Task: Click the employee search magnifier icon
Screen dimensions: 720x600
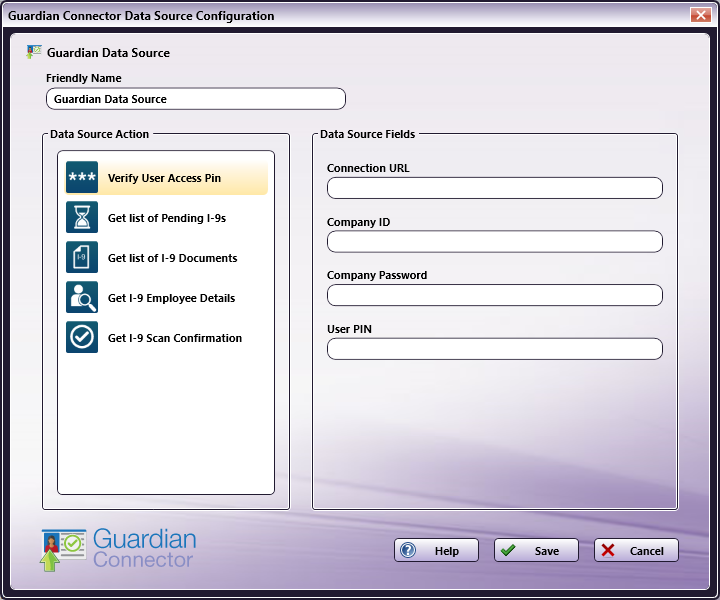Action: (x=82, y=297)
